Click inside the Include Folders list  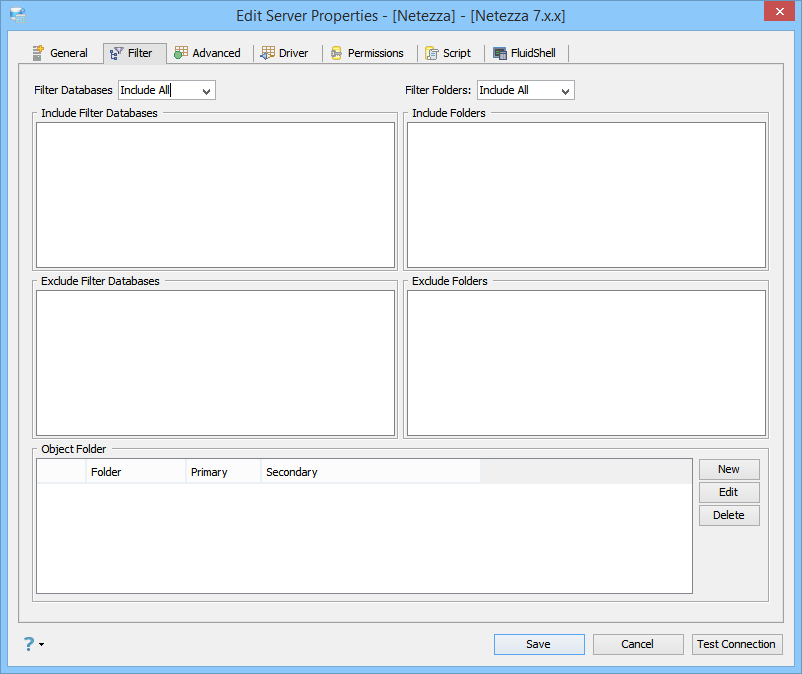(586, 195)
